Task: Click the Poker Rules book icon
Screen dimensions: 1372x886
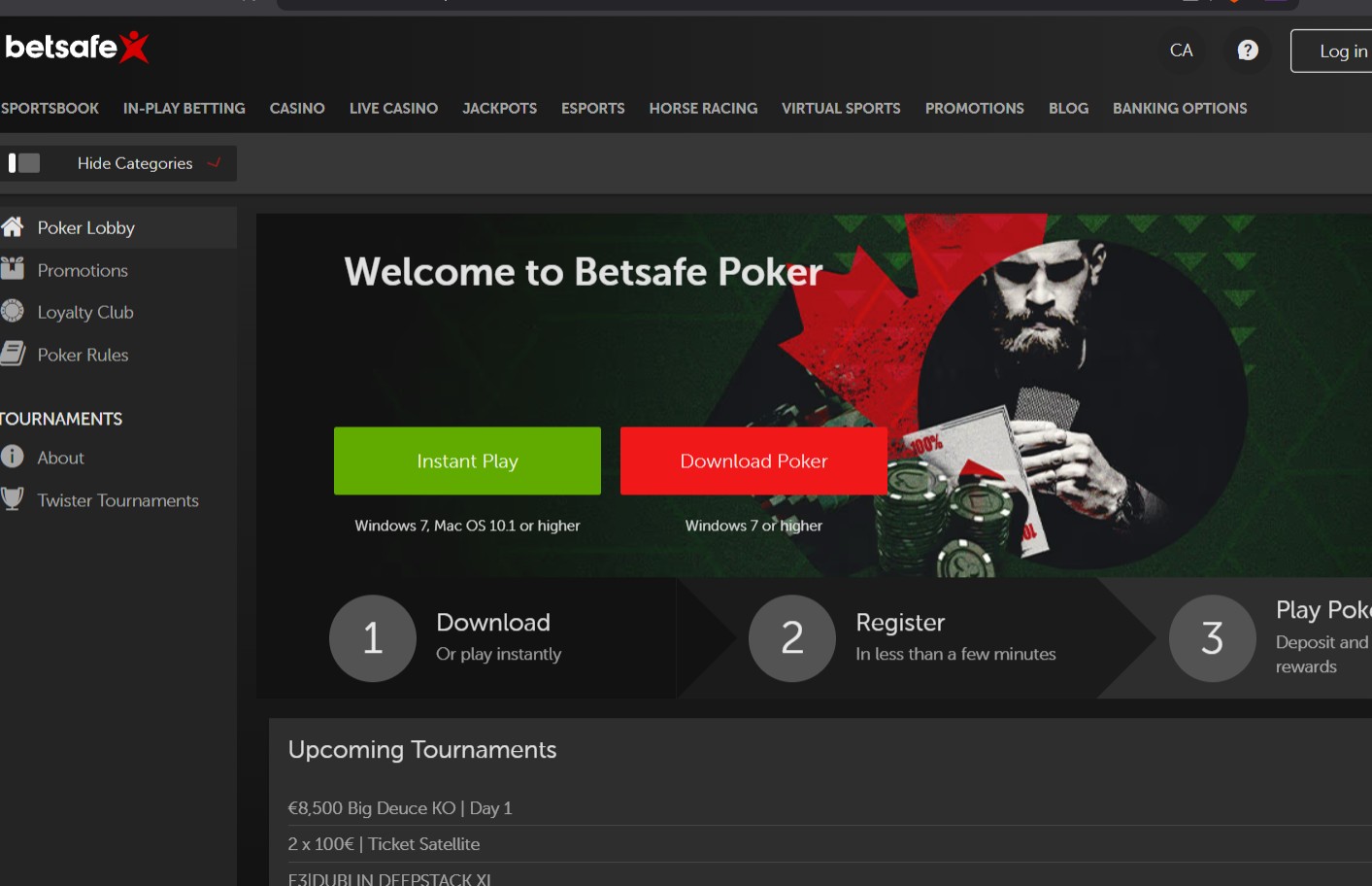Action: (13, 354)
